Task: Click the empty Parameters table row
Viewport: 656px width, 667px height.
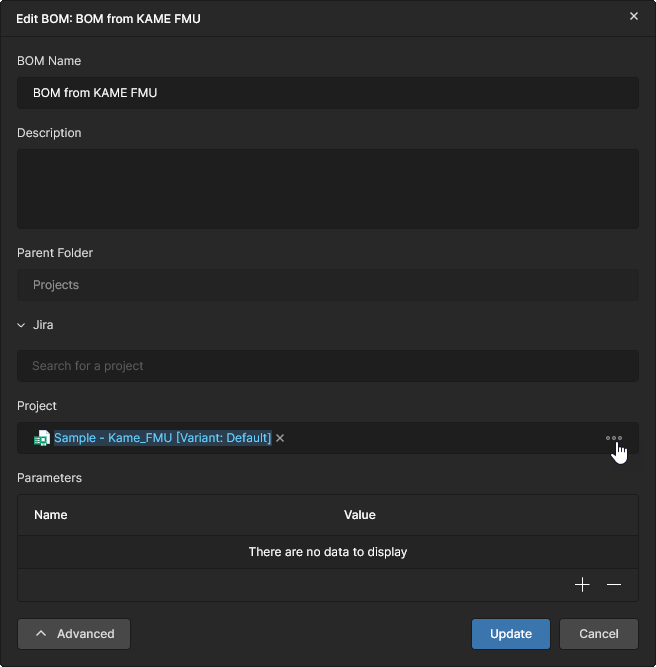Action: pyautogui.click(x=327, y=552)
